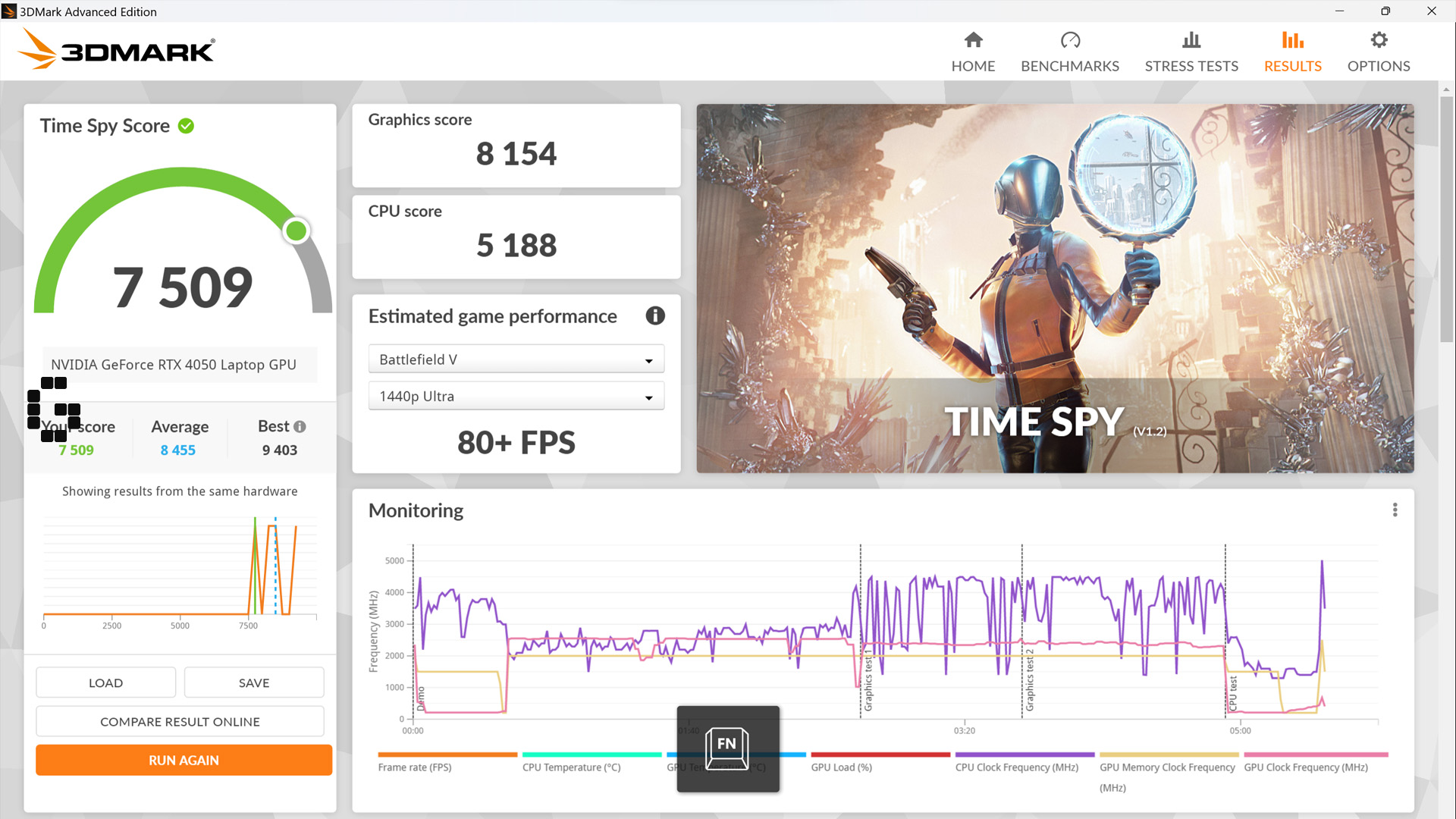This screenshot has height=819, width=1456.
Task: Switch to STRESS TESTS tab
Action: pos(1191,52)
